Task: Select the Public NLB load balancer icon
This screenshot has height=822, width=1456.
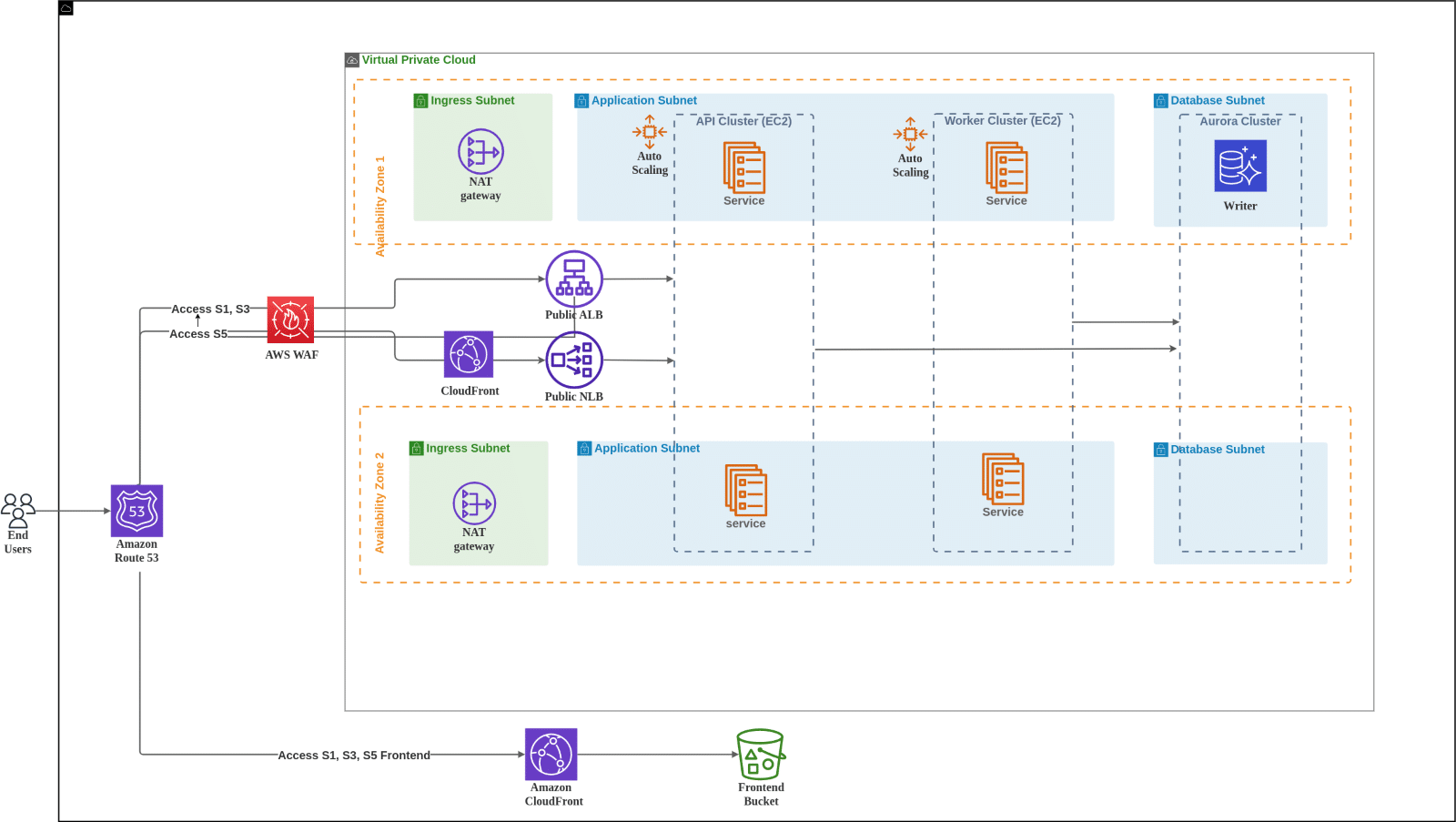Action: 574,360
